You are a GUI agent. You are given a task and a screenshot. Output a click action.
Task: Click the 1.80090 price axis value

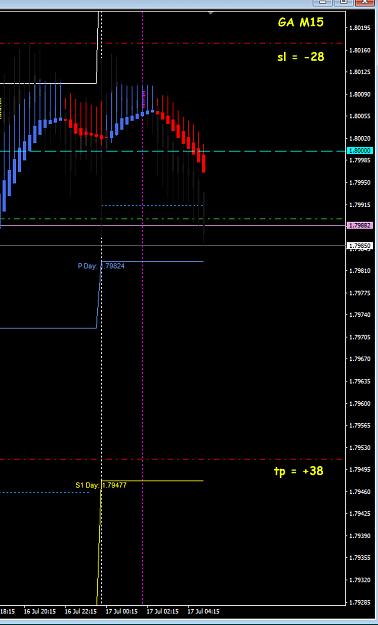coord(360,94)
